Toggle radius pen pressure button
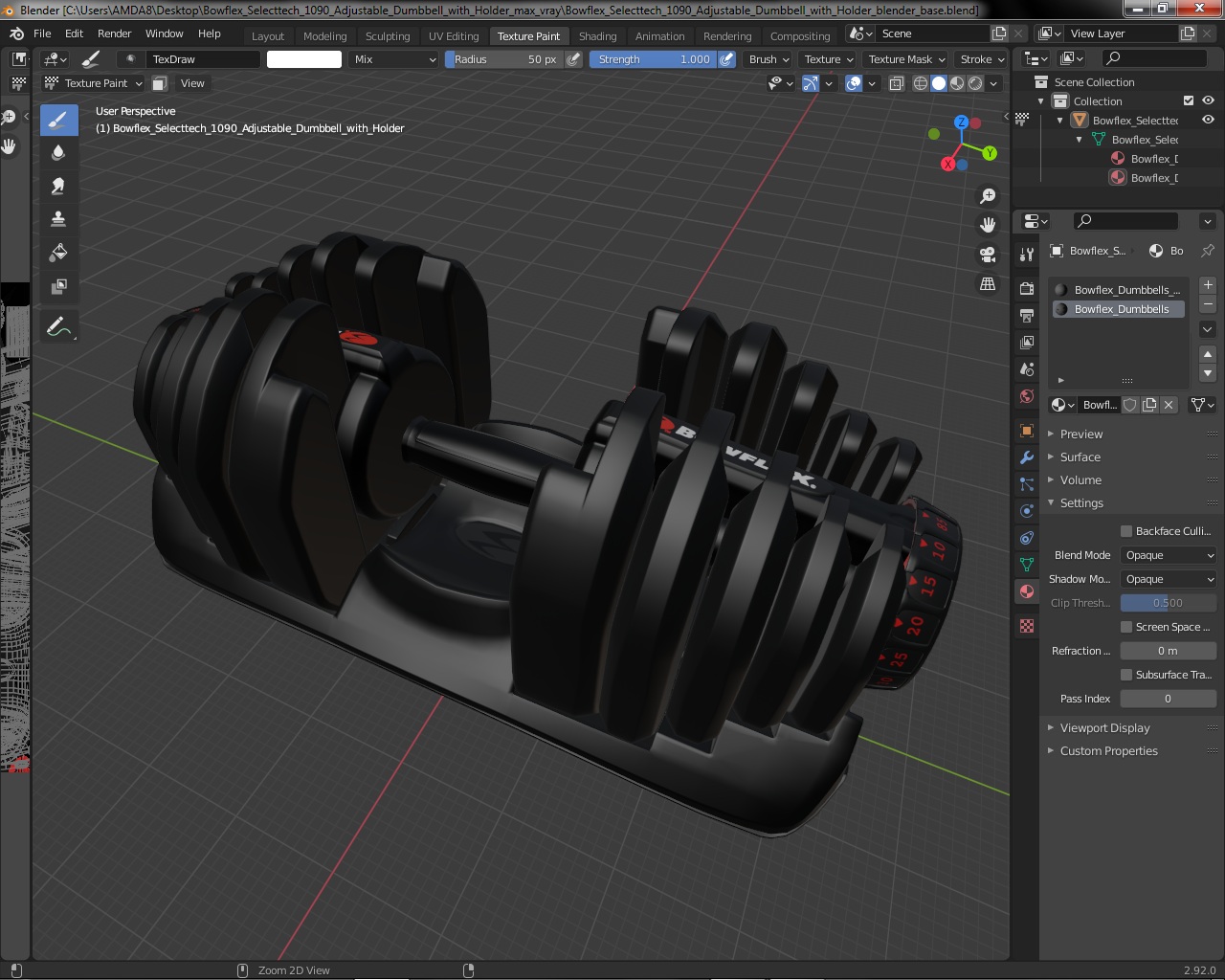Image resolution: width=1225 pixels, height=980 pixels. (x=573, y=59)
